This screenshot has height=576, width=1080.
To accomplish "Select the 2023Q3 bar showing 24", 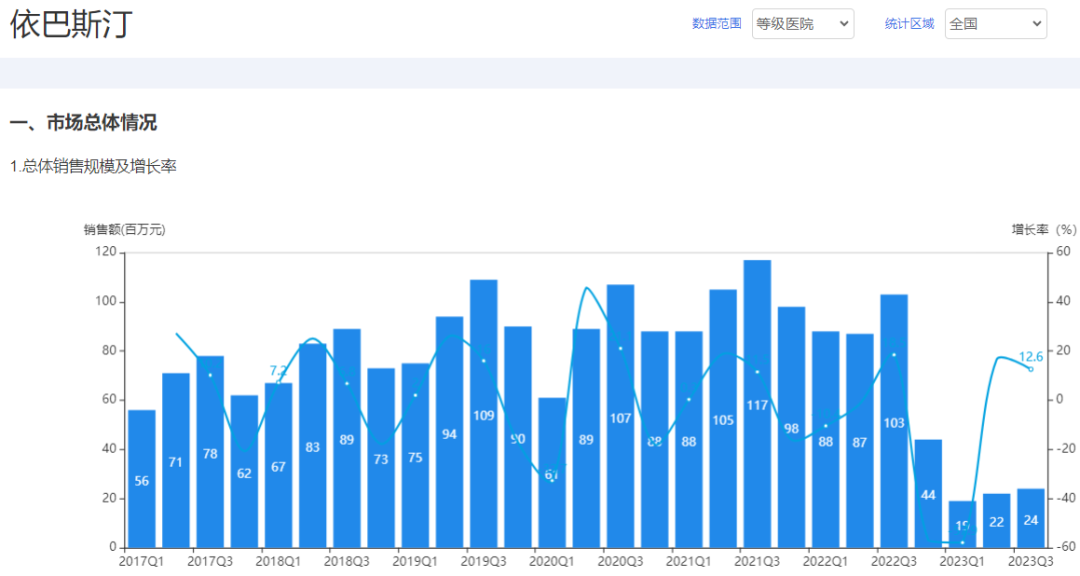I will (x=1031, y=518).
